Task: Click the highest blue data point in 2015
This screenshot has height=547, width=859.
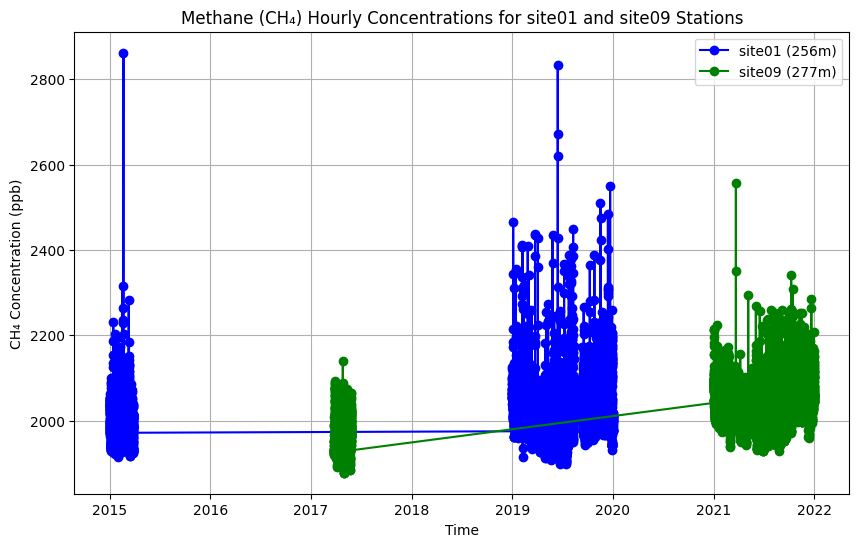Action: [x=123, y=53]
